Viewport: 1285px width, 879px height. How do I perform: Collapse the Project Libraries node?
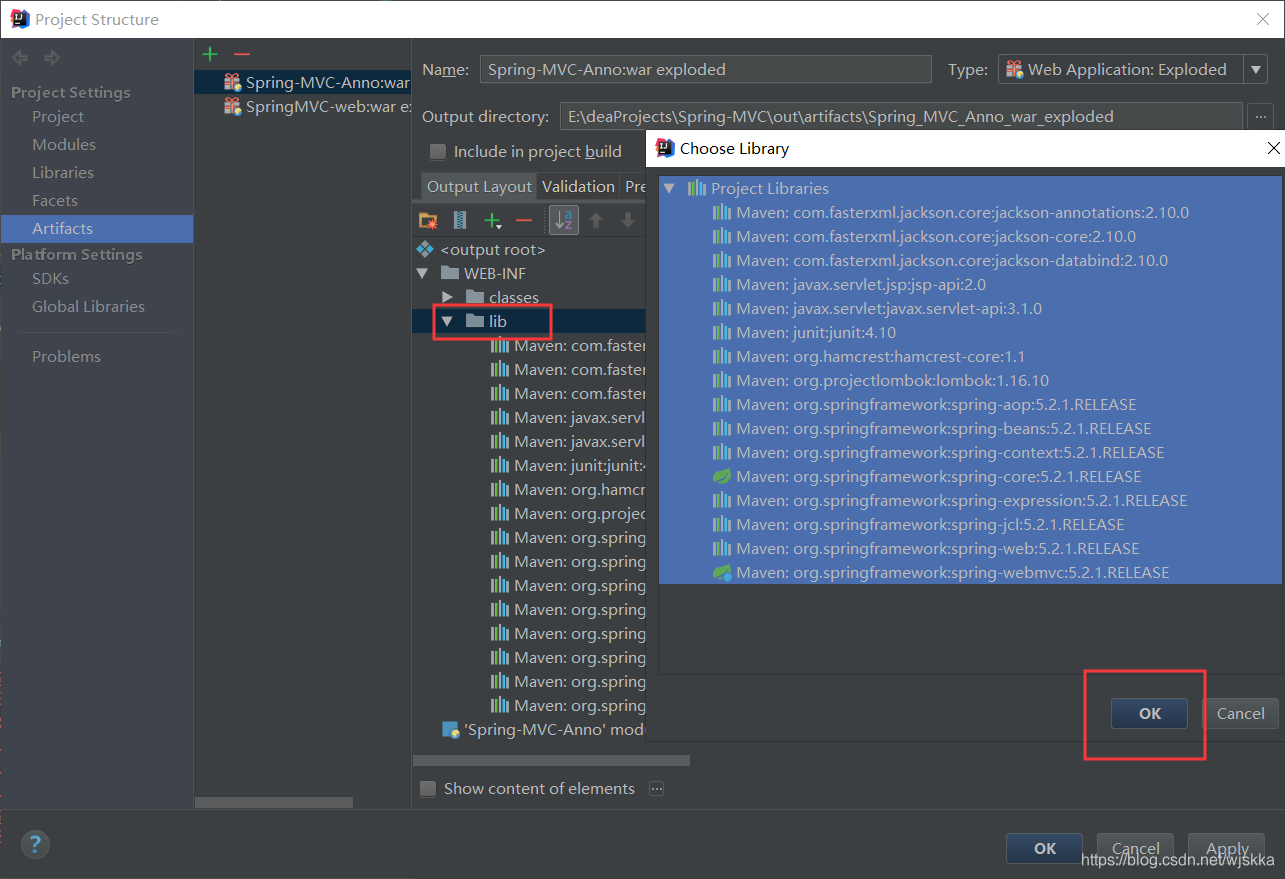tap(669, 188)
